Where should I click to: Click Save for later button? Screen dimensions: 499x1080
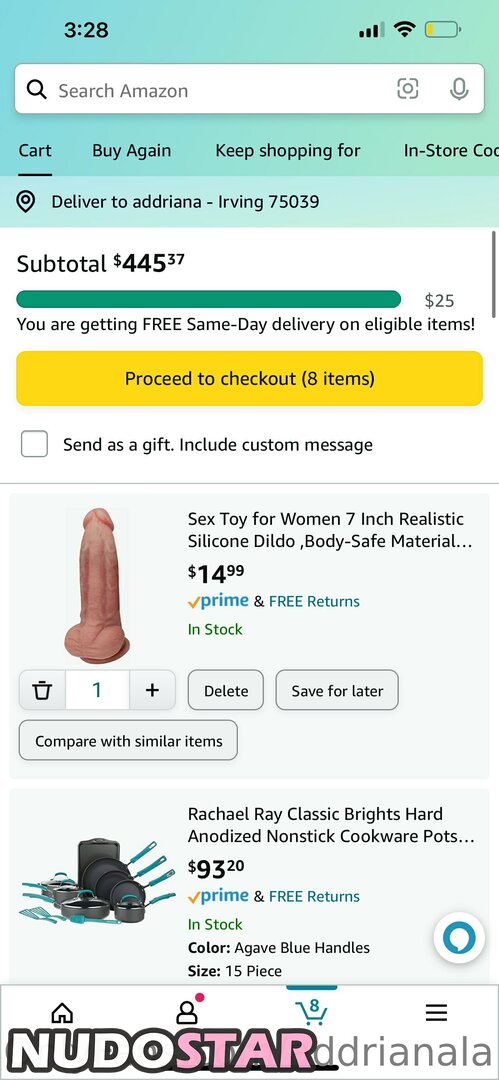(337, 690)
